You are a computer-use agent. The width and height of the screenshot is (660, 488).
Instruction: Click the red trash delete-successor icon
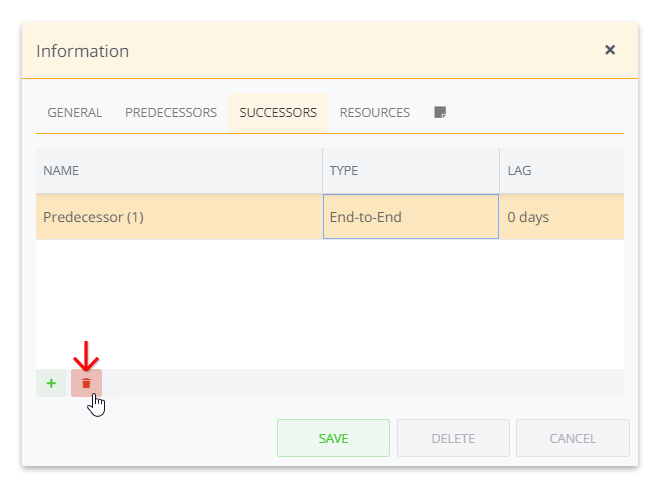point(86,383)
